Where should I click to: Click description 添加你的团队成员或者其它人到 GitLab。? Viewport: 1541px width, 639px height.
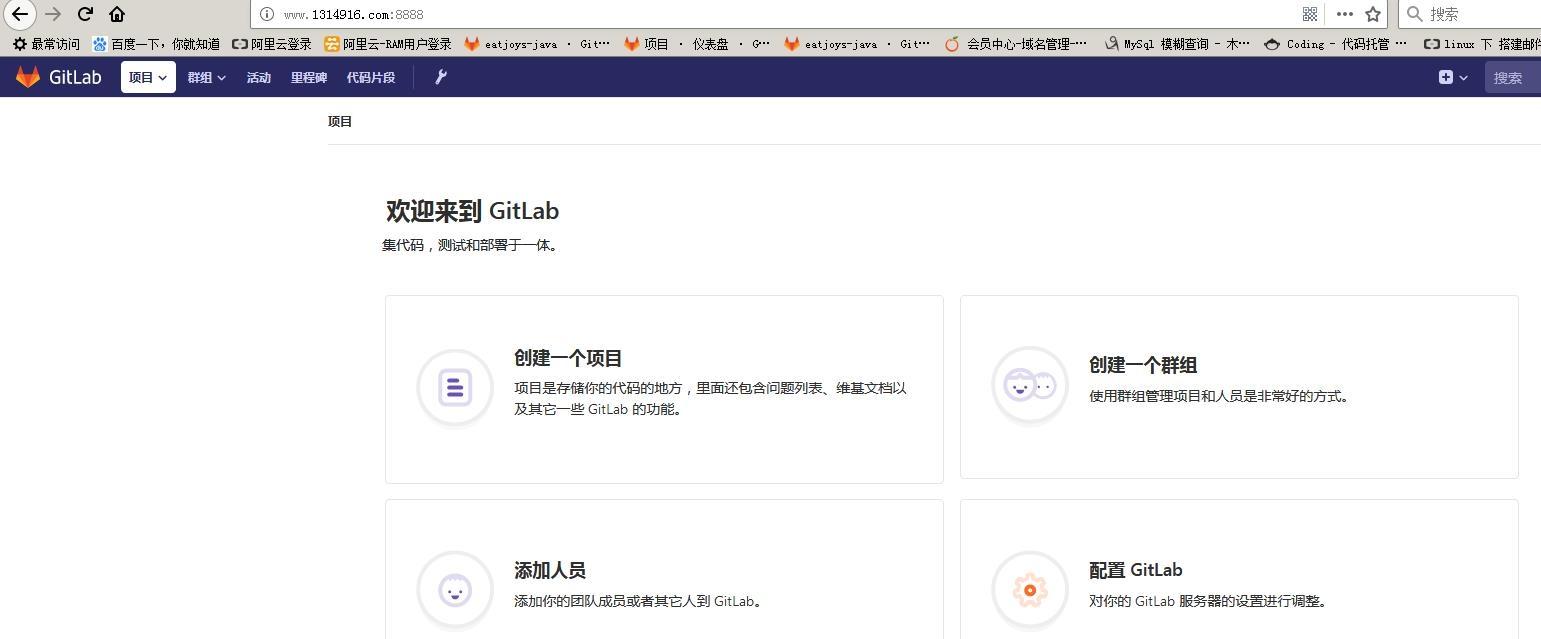(x=641, y=601)
